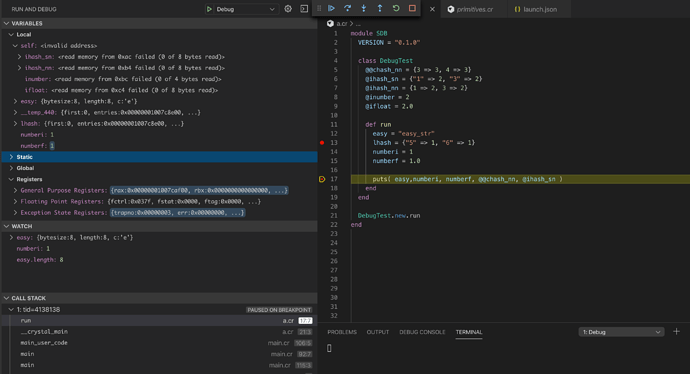
Task: Open launch.json via gear icon
Action: pyautogui.click(x=288, y=9)
